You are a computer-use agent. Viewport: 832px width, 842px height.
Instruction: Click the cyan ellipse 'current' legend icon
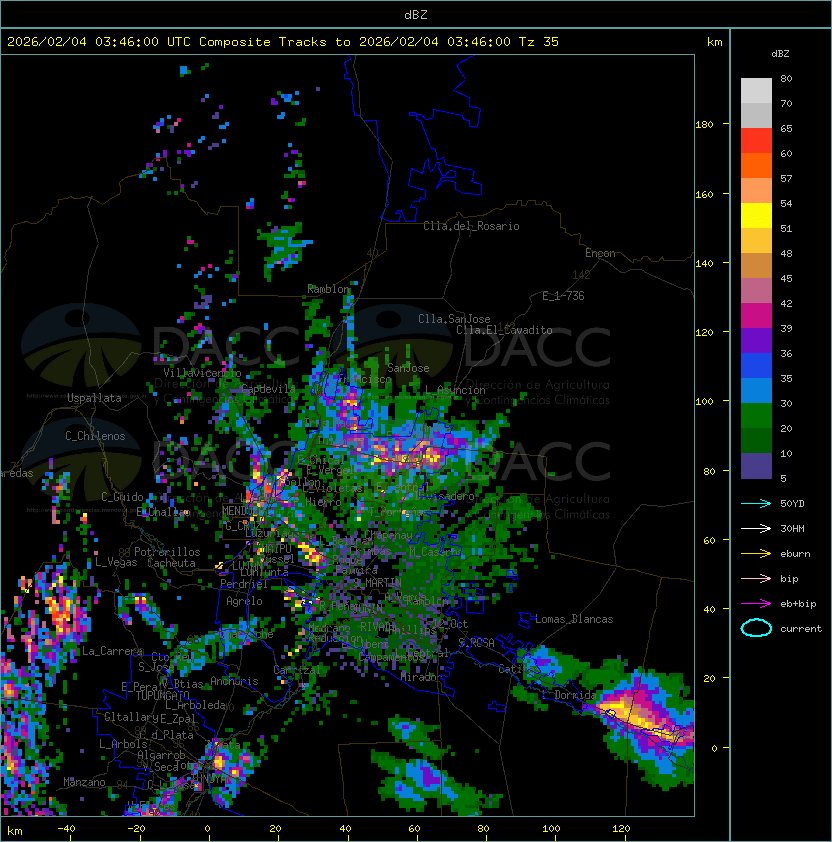756,628
